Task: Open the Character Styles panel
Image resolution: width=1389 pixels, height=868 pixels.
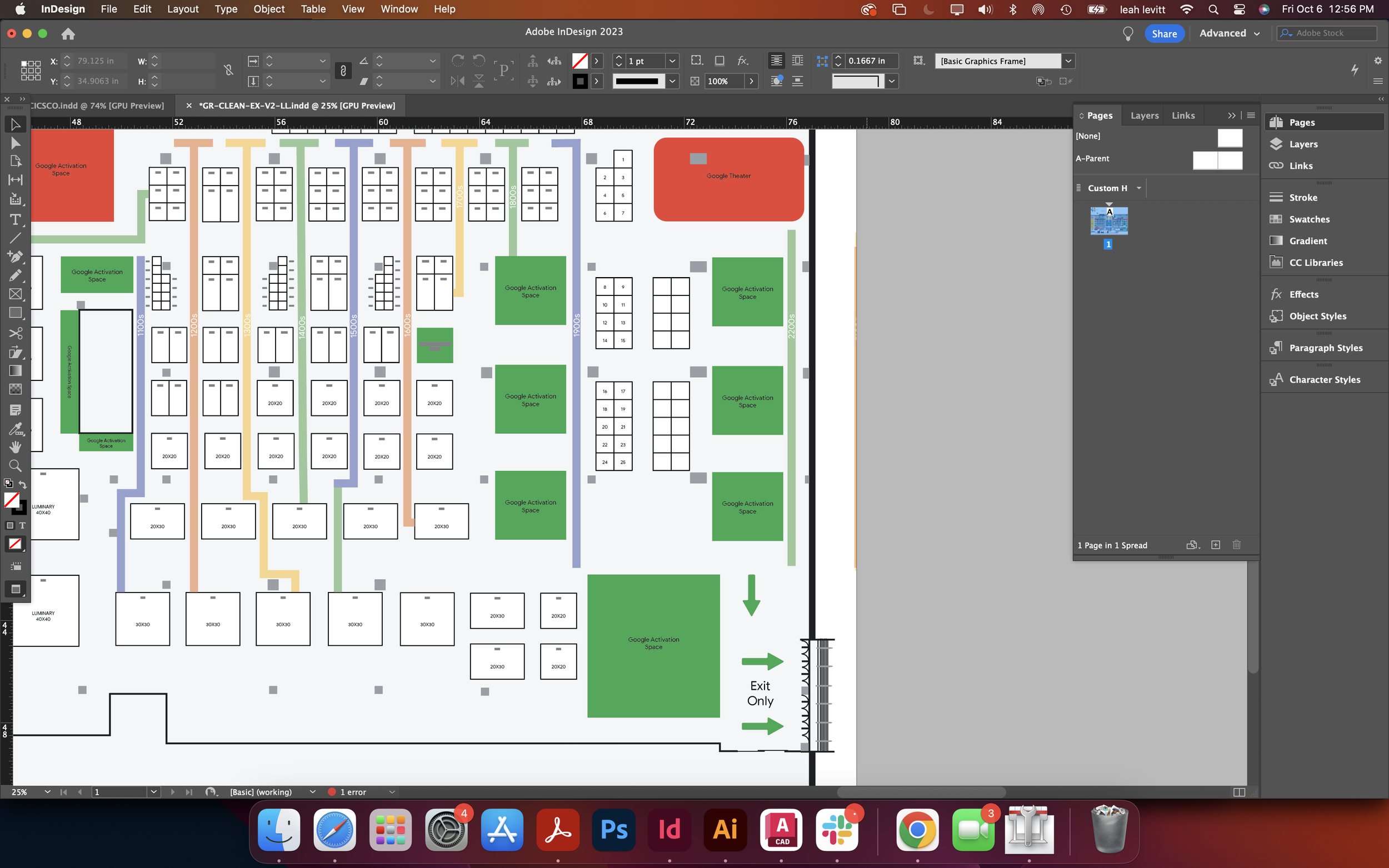Action: (1325, 379)
